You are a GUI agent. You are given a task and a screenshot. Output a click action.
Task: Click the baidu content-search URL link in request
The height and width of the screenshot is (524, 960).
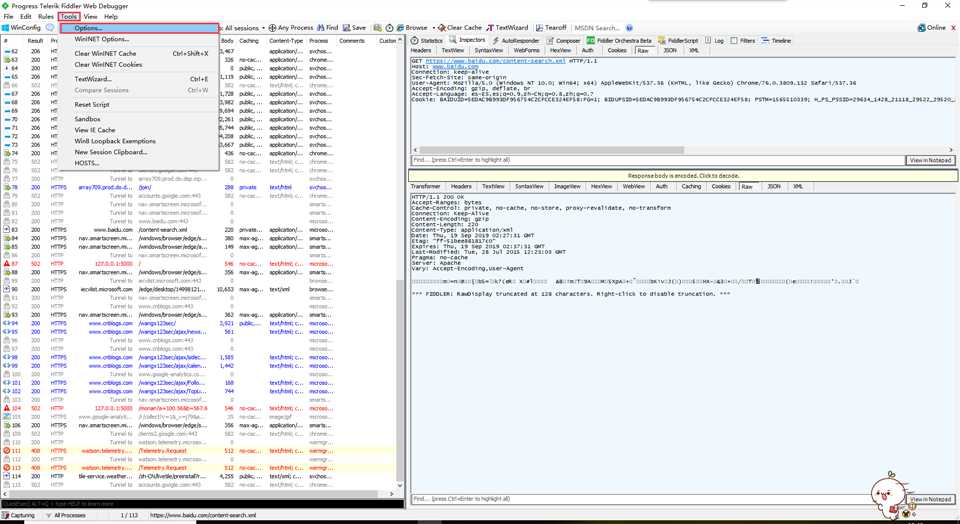point(495,61)
